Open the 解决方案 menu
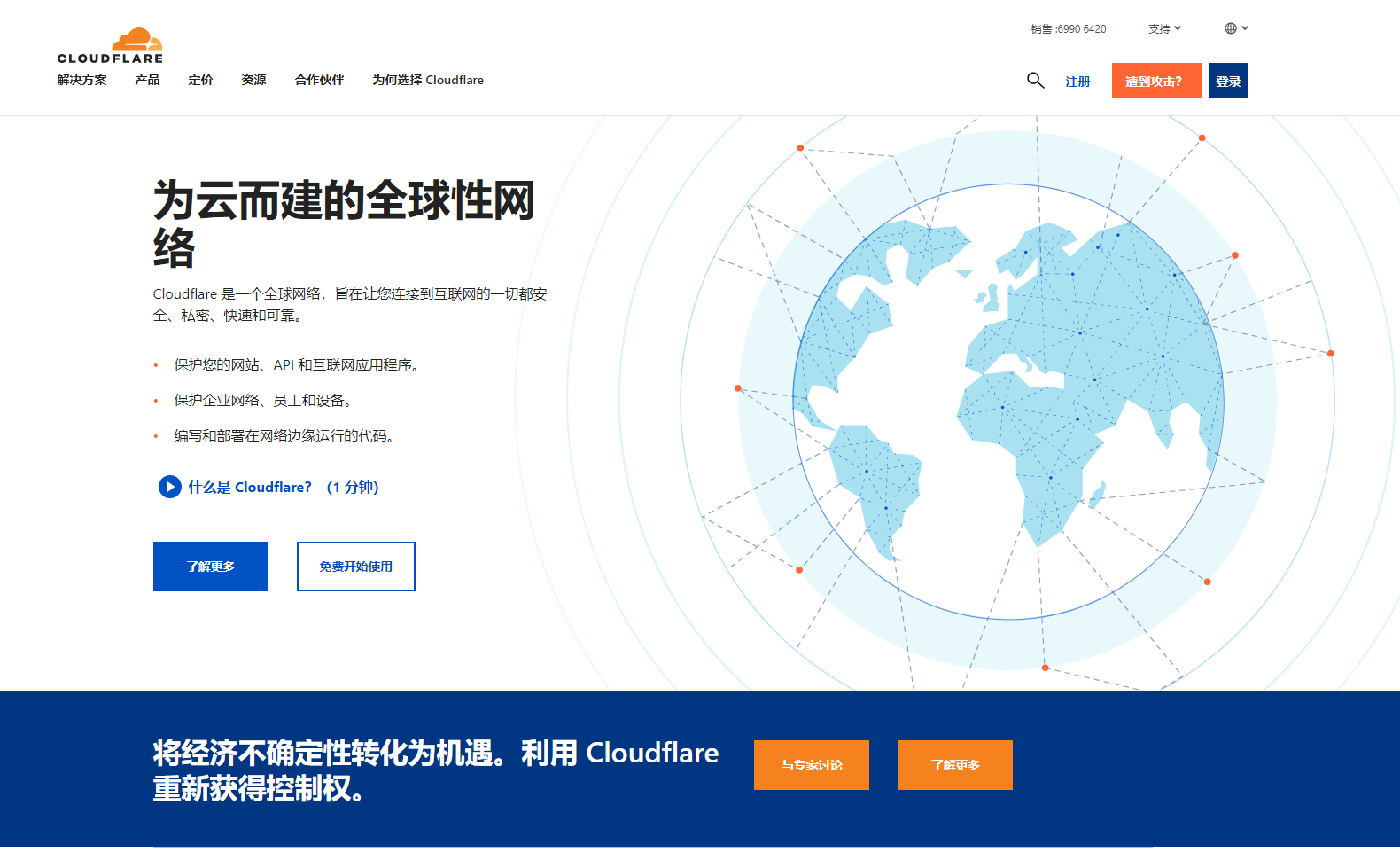1400x852 pixels. (x=82, y=80)
